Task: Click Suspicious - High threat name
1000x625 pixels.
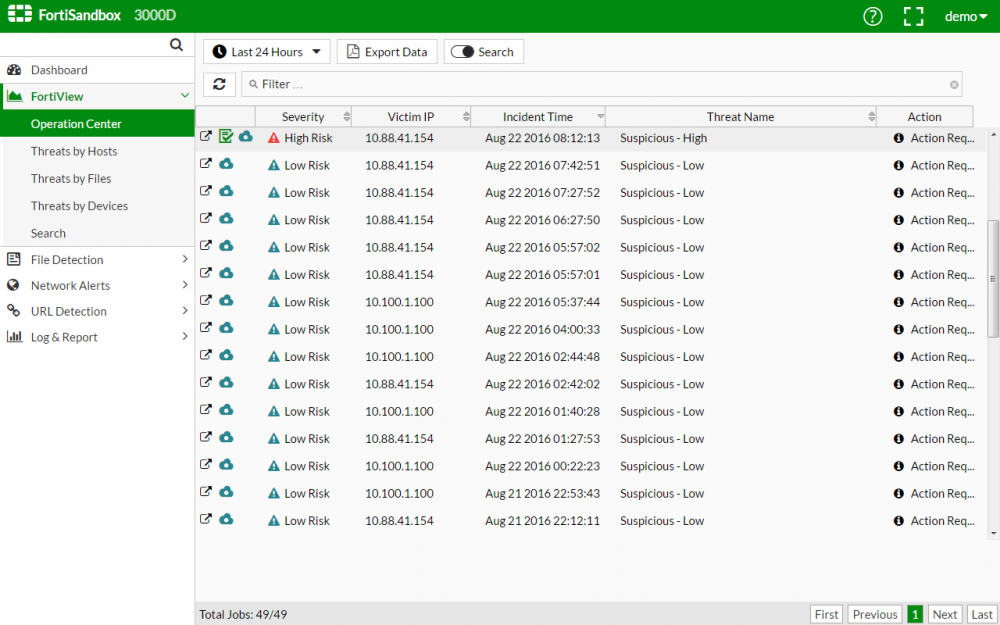Action: coord(663,138)
